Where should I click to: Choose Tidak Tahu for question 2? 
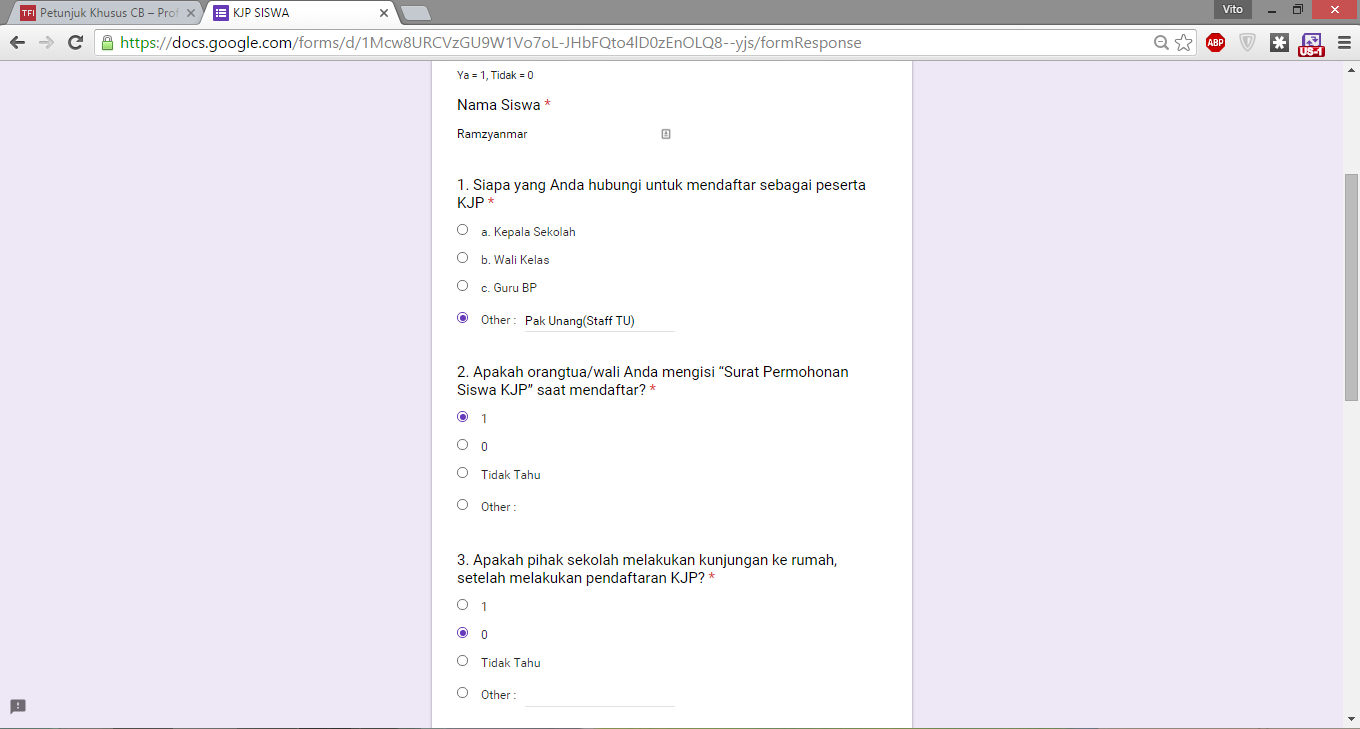[462, 472]
